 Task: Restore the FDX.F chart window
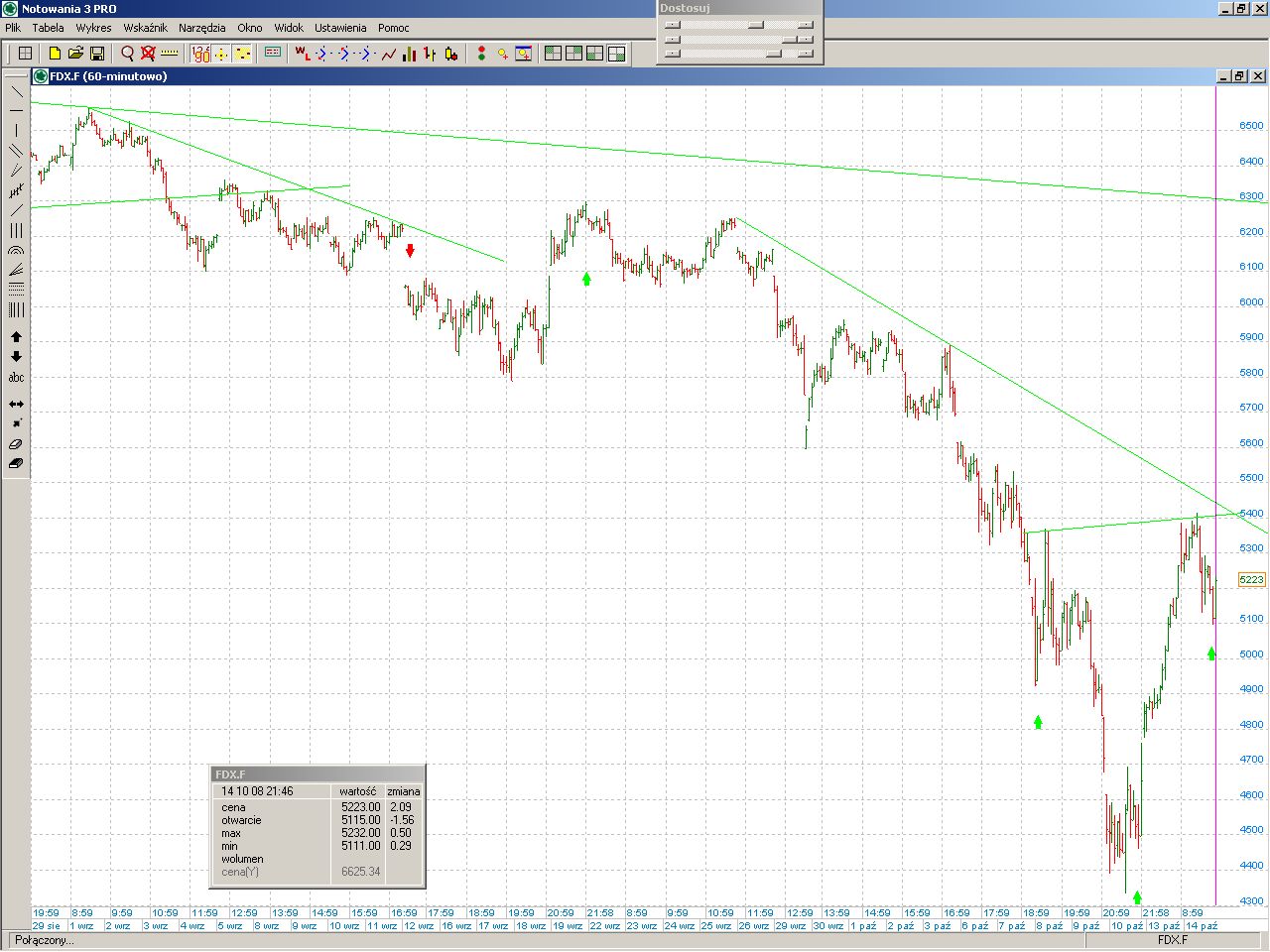tap(1239, 76)
